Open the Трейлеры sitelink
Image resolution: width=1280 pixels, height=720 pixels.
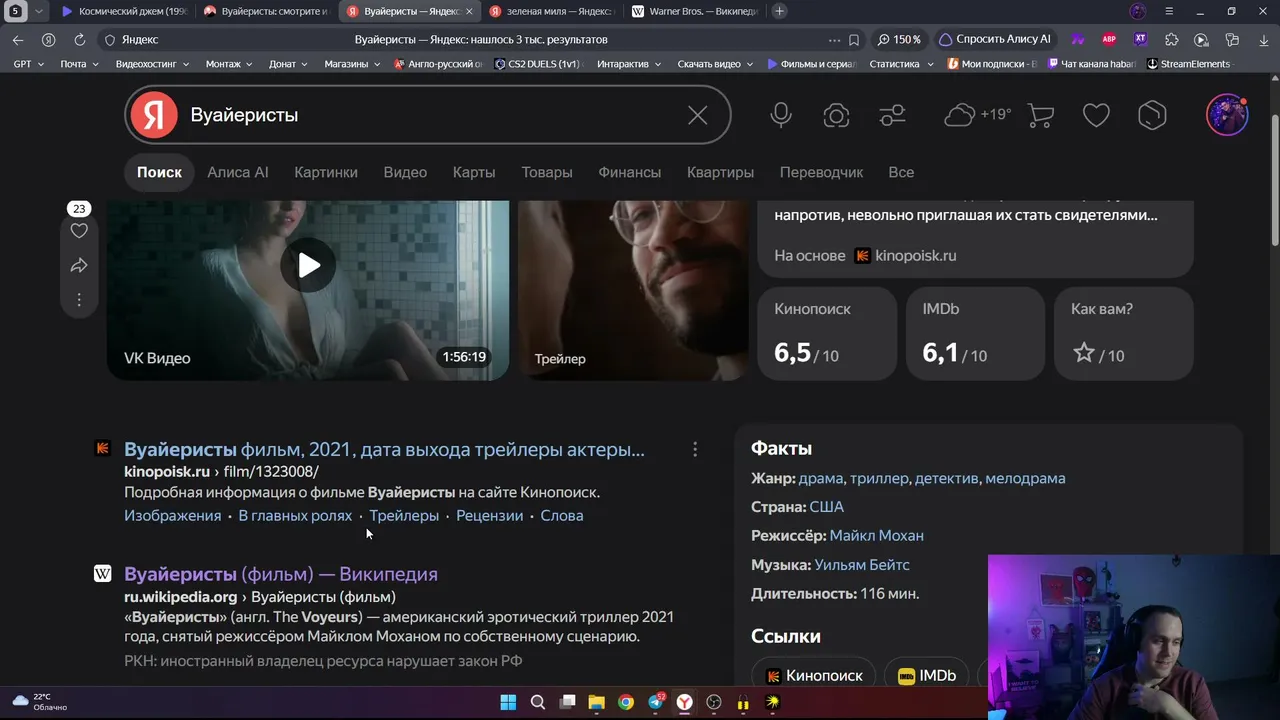click(x=404, y=516)
